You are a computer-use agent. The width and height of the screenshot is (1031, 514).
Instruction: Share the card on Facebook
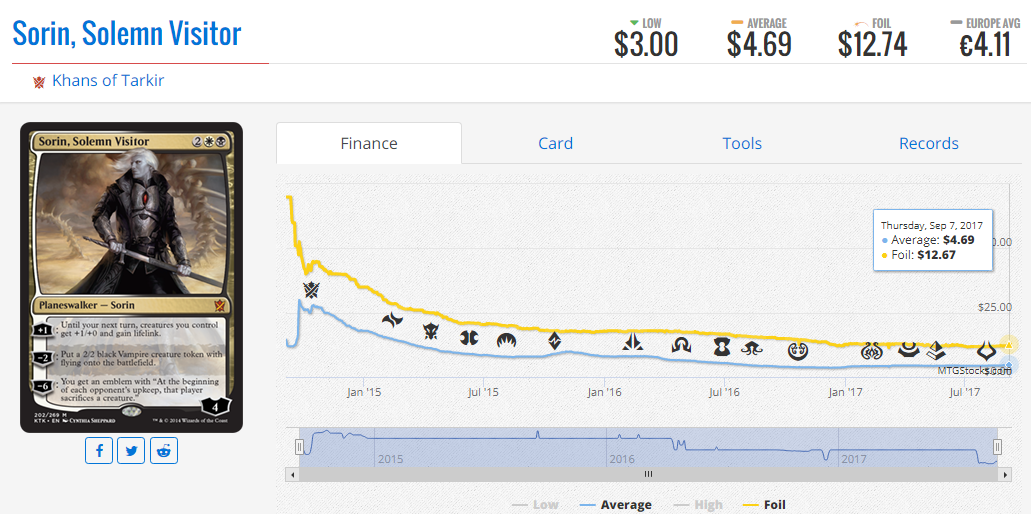click(99, 451)
